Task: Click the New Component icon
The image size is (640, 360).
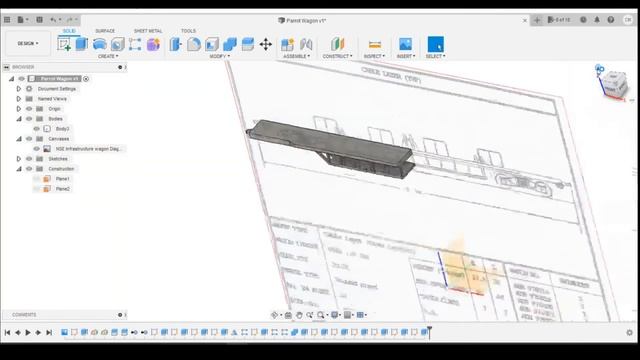Action: click(287, 44)
